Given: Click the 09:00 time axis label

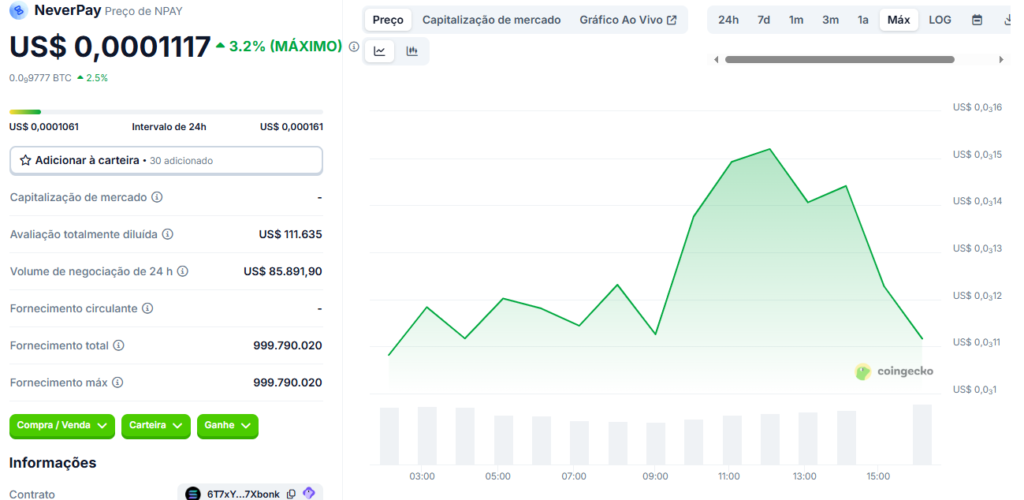Looking at the screenshot, I should 655,477.
